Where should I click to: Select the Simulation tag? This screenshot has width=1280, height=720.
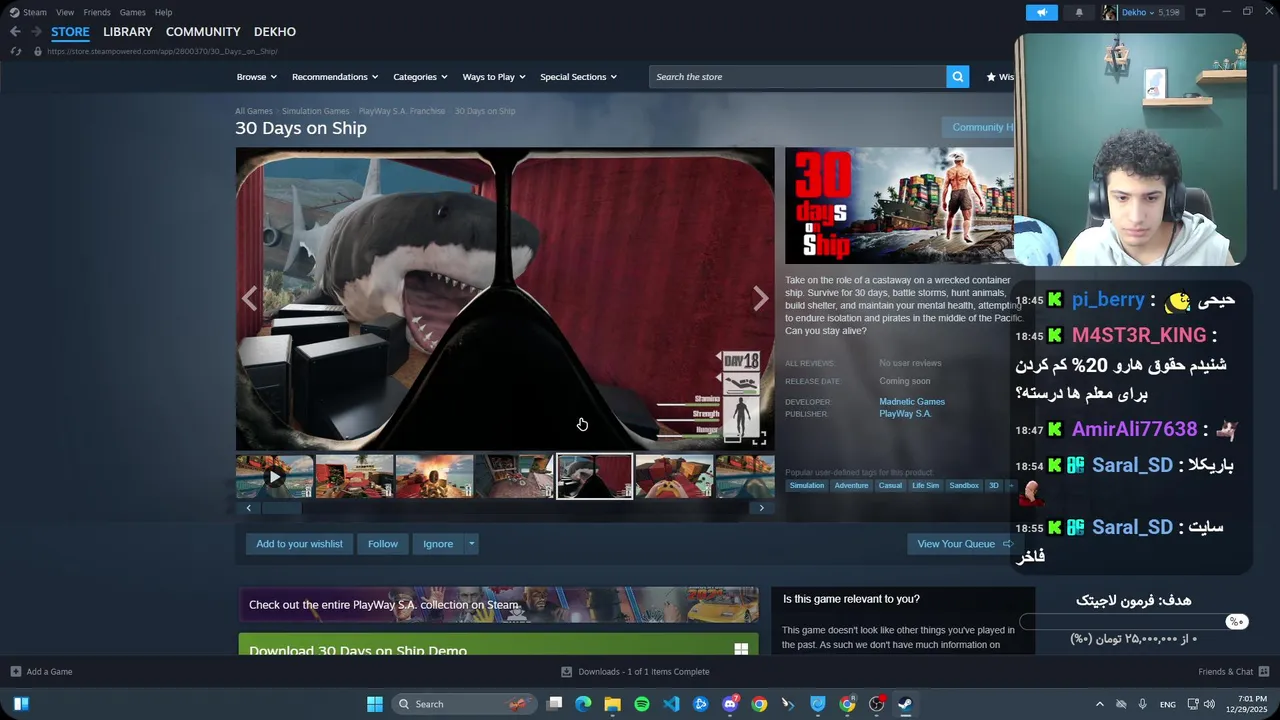(807, 486)
